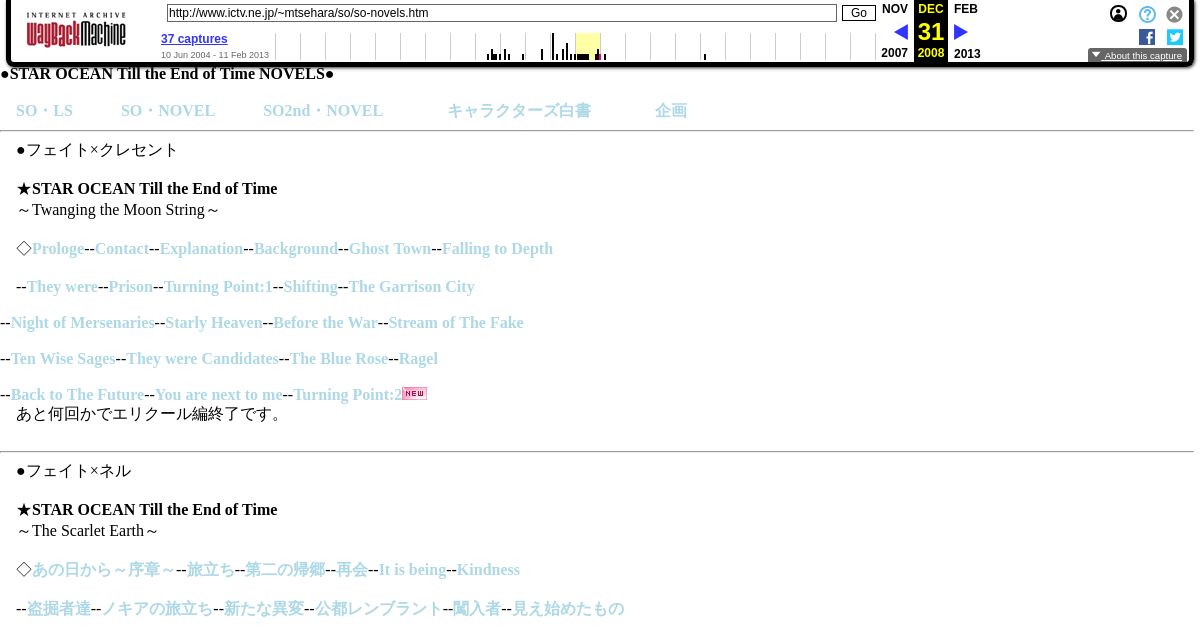Open the 37 captures link
Image resolution: width=1200 pixels, height=630 pixels.
click(x=194, y=39)
